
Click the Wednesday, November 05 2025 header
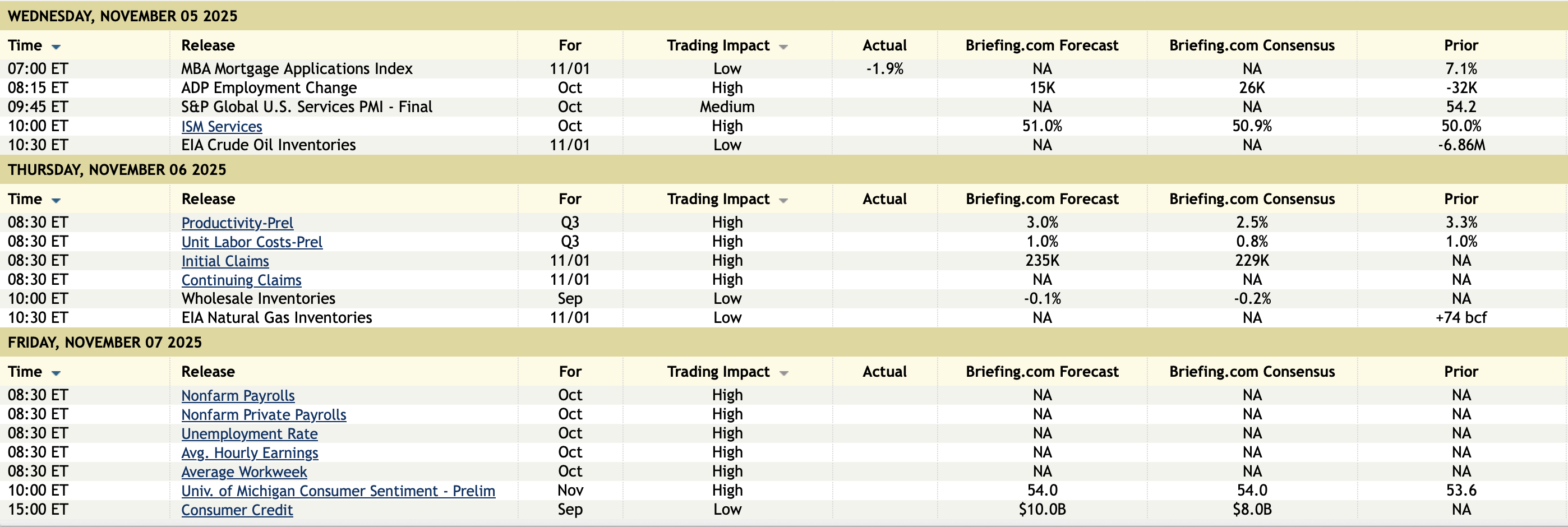point(122,16)
